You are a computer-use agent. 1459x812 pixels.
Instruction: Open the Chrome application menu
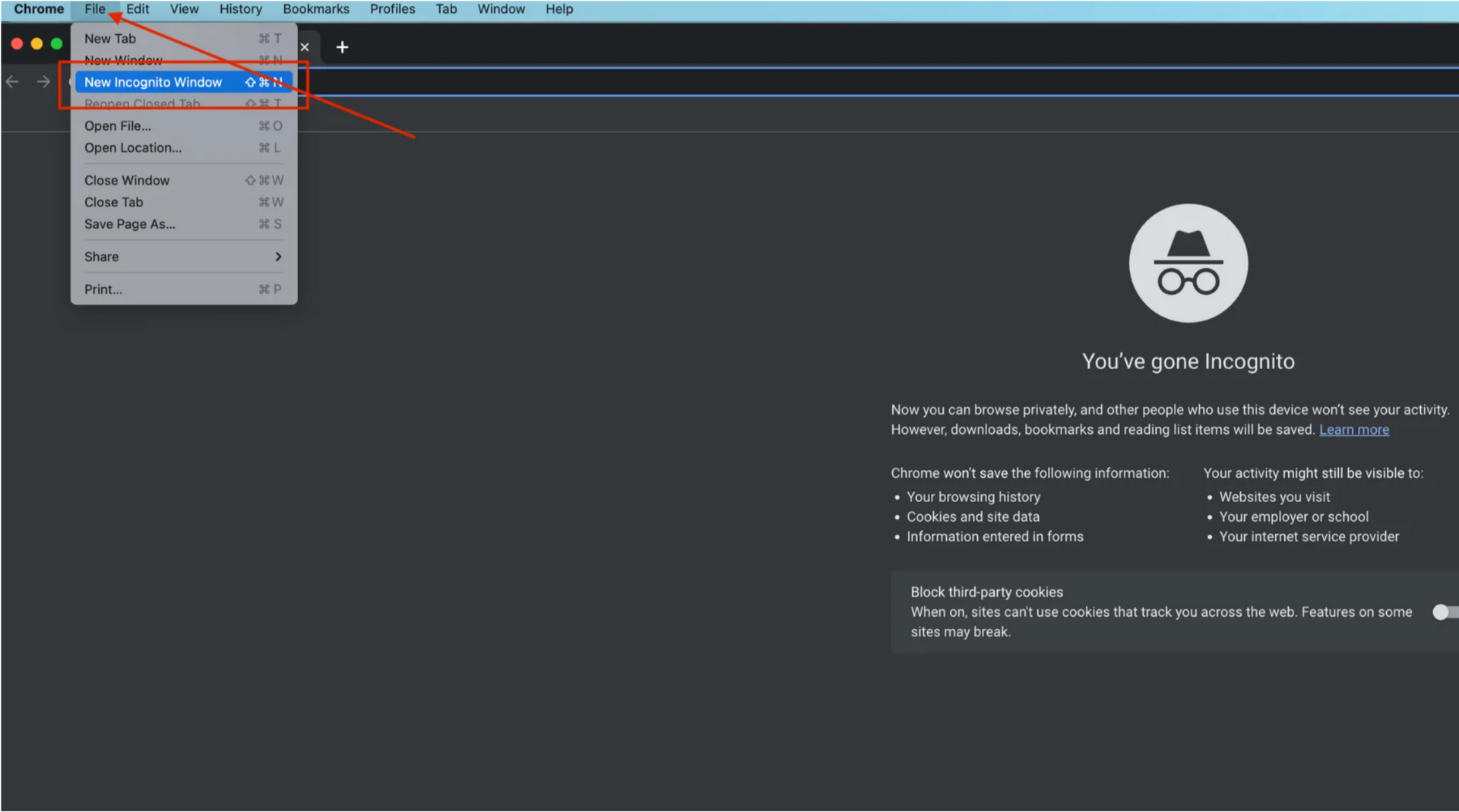point(39,9)
